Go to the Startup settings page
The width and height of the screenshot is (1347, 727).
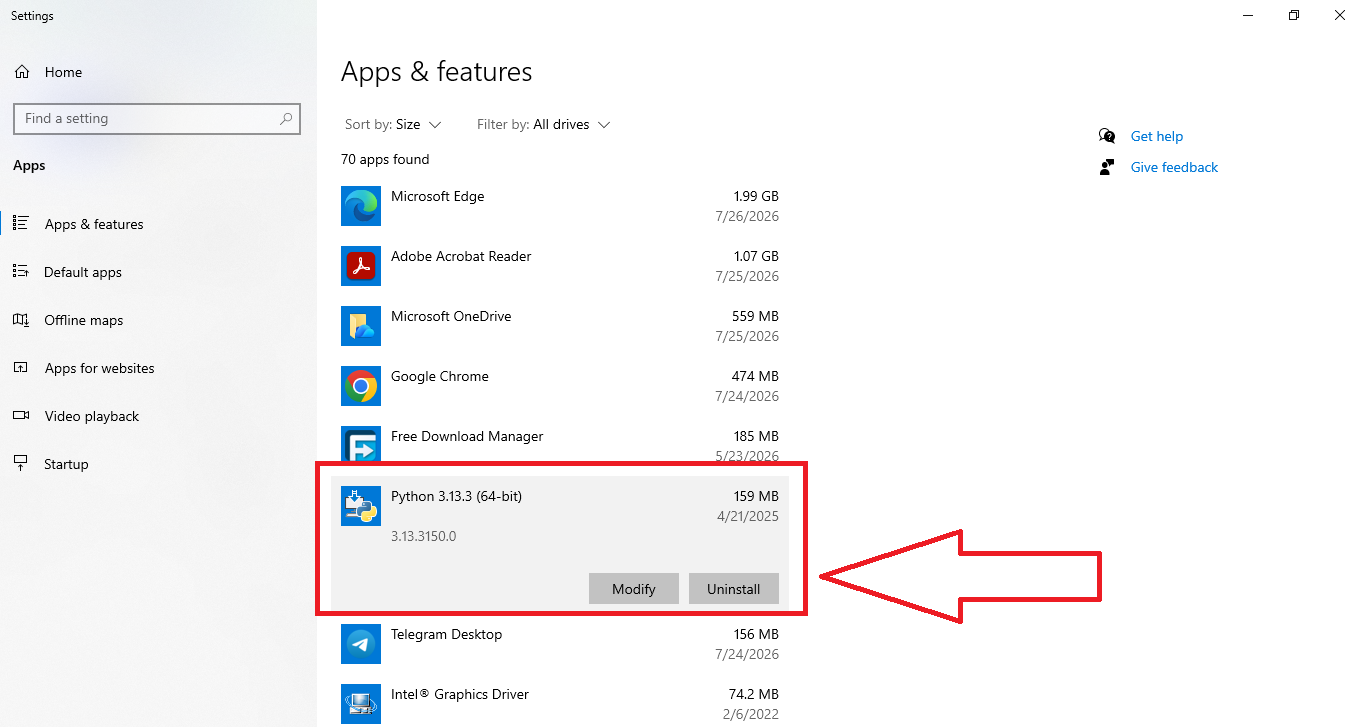67,464
